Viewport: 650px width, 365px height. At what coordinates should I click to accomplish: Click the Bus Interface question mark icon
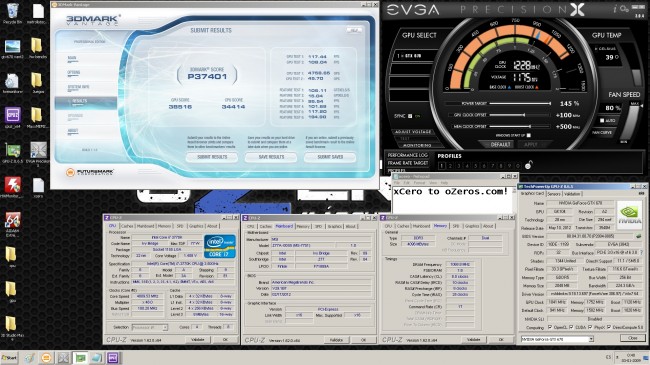click(x=640, y=252)
